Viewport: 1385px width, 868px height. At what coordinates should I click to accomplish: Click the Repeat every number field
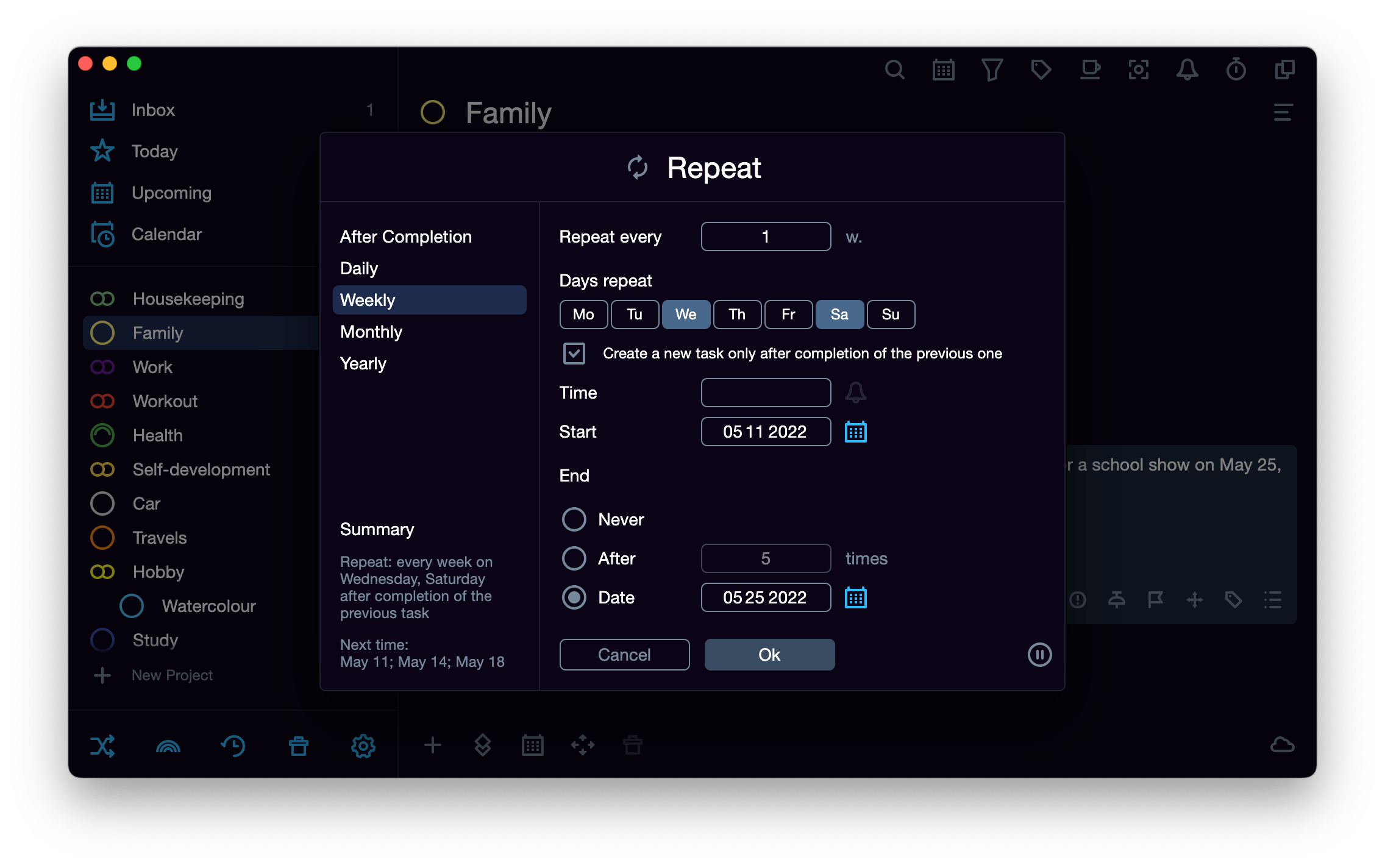pos(766,237)
